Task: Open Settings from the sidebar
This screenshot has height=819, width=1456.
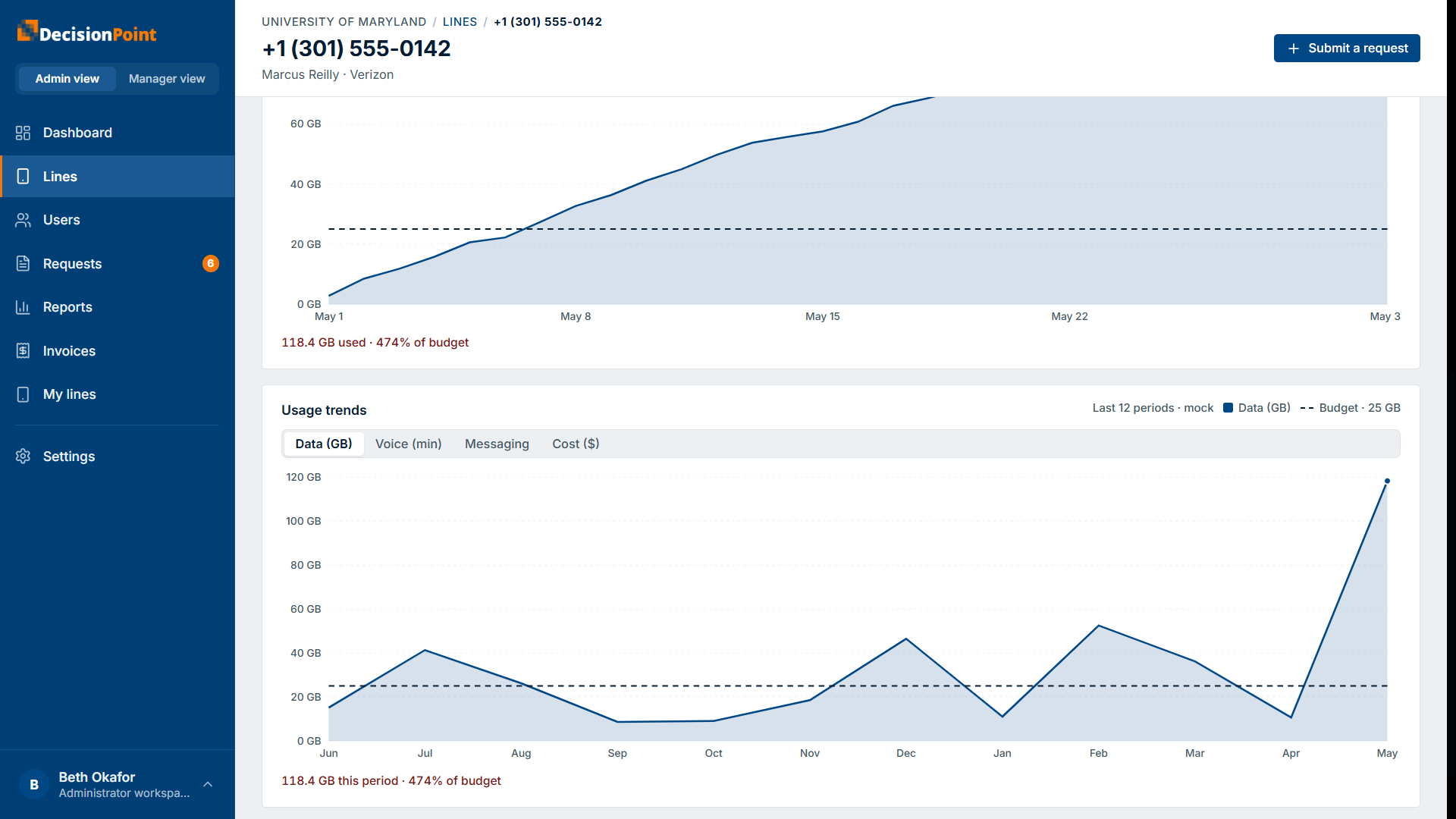Action: pyautogui.click(x=118, y=457)
